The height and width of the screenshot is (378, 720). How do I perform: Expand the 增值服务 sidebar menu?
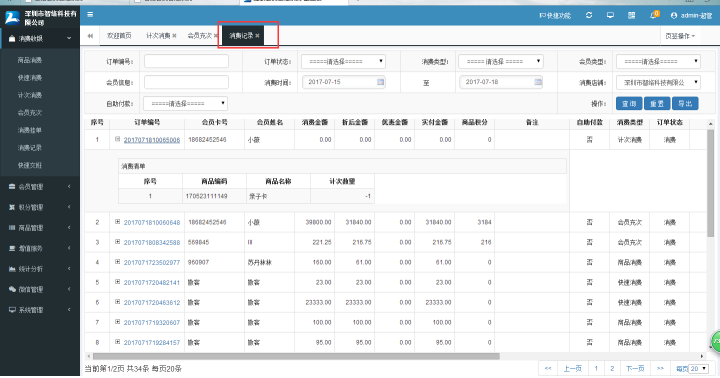tap(40, 248)
